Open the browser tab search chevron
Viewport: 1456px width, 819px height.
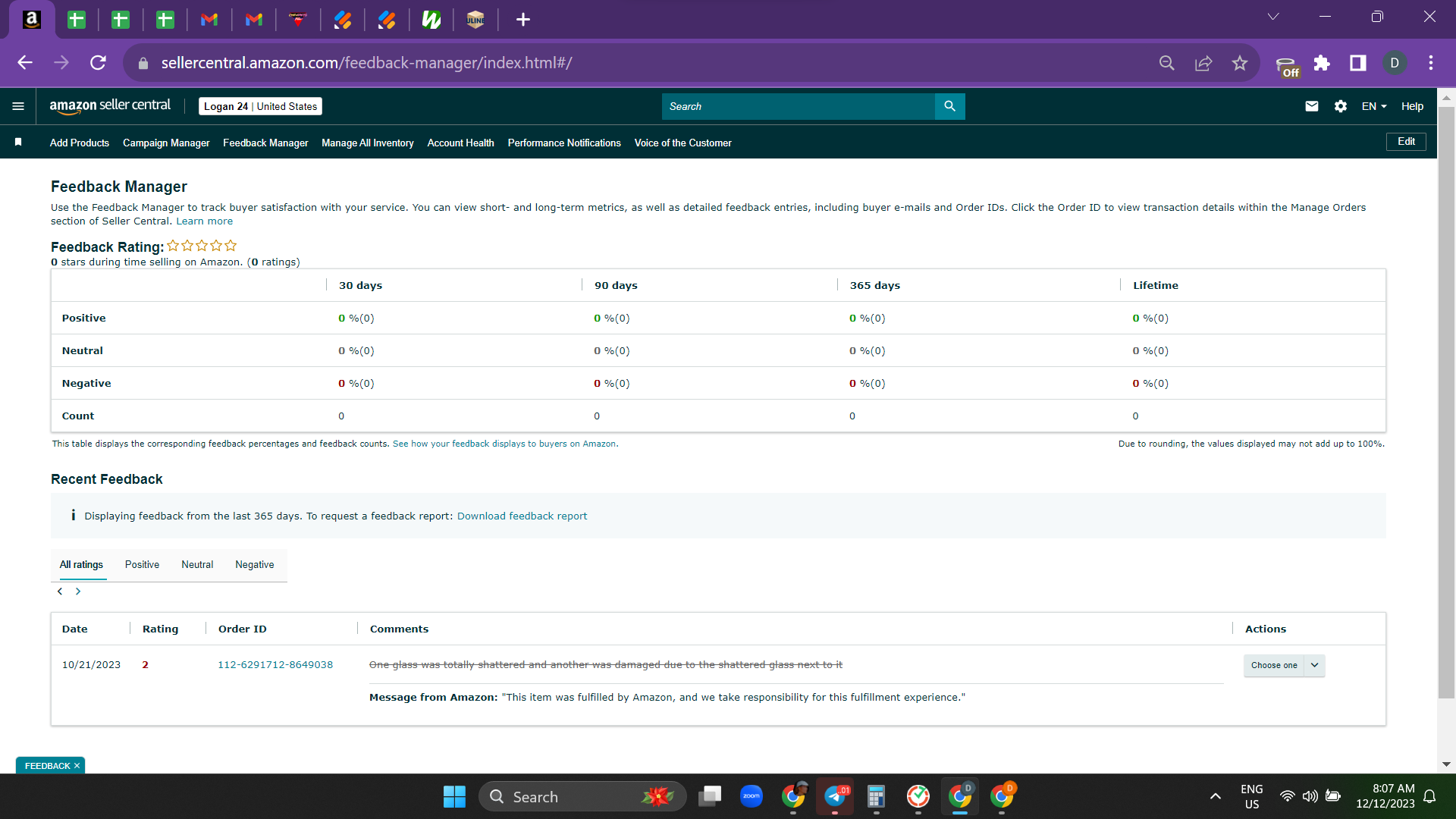pos(1273,17)
